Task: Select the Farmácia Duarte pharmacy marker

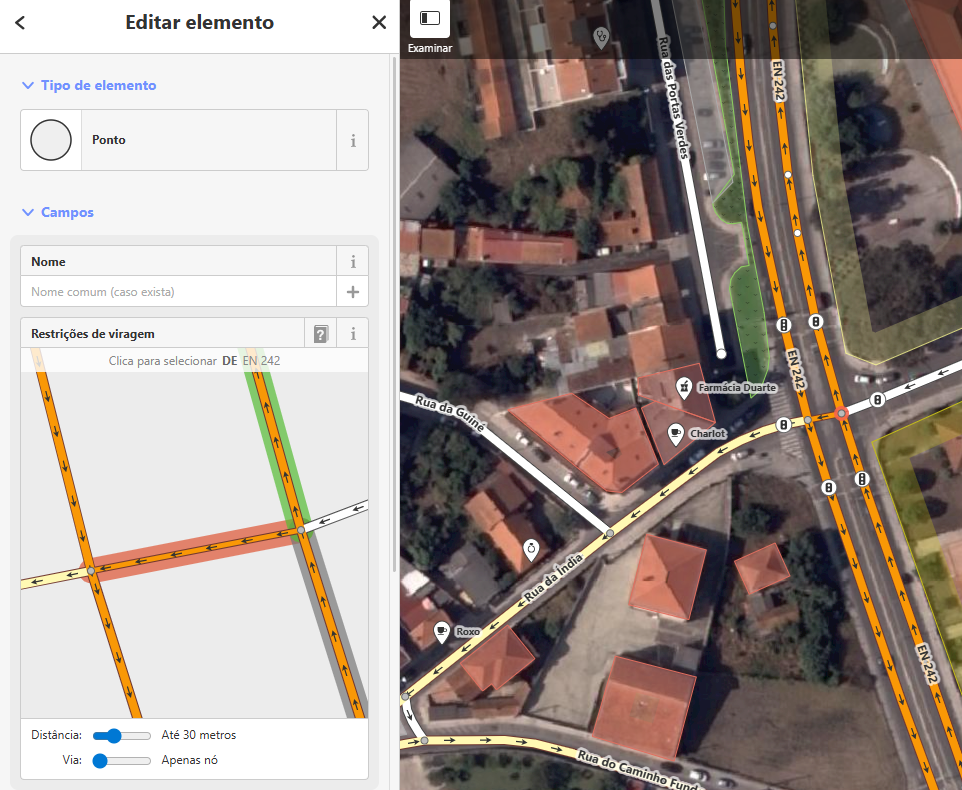Action: (684, 387)
